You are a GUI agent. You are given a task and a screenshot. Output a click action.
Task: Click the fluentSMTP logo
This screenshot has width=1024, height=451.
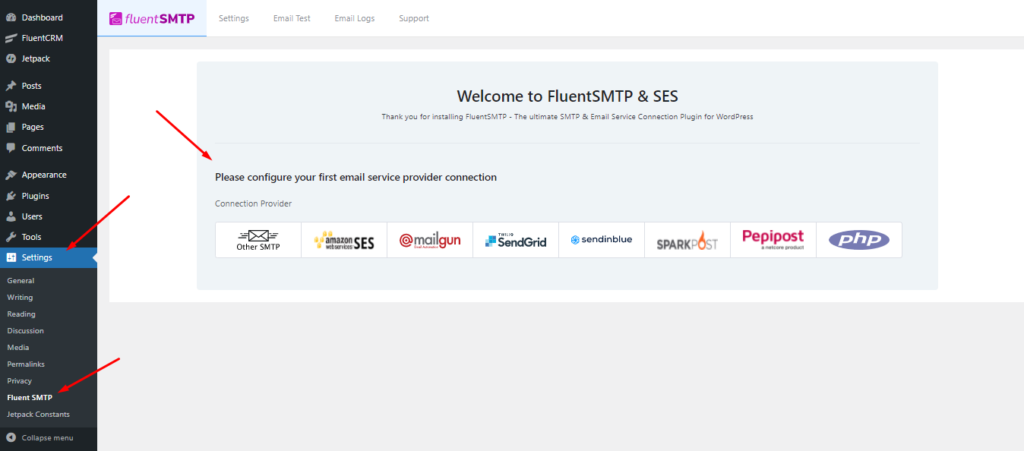[x=152, y=18]
